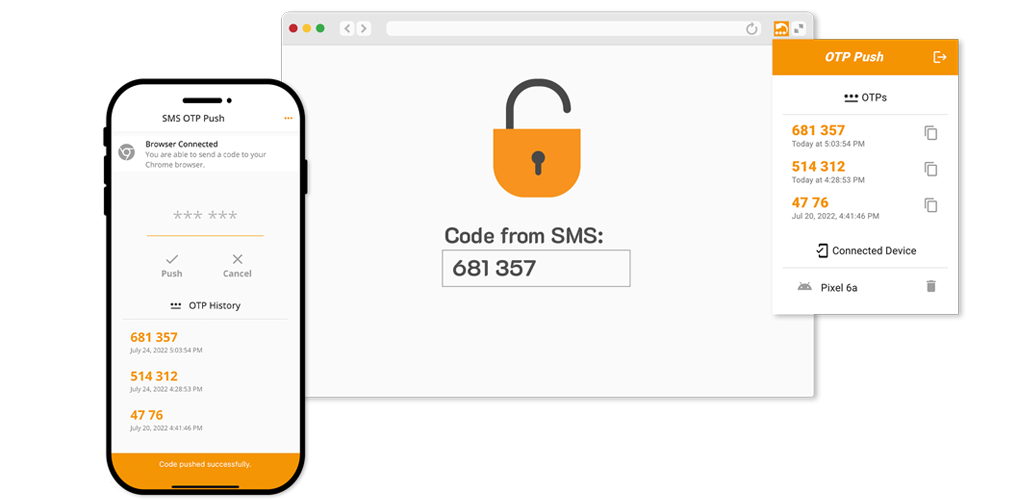
Task: Copy the 514 312 code in extension popup
Action: 931,168
